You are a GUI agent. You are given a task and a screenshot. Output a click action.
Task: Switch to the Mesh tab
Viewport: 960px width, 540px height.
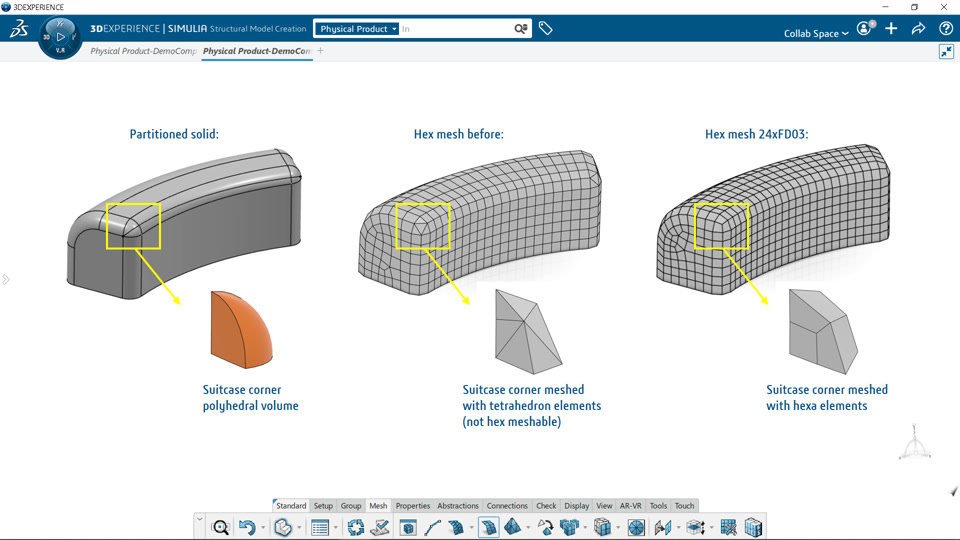click(378, 506)
